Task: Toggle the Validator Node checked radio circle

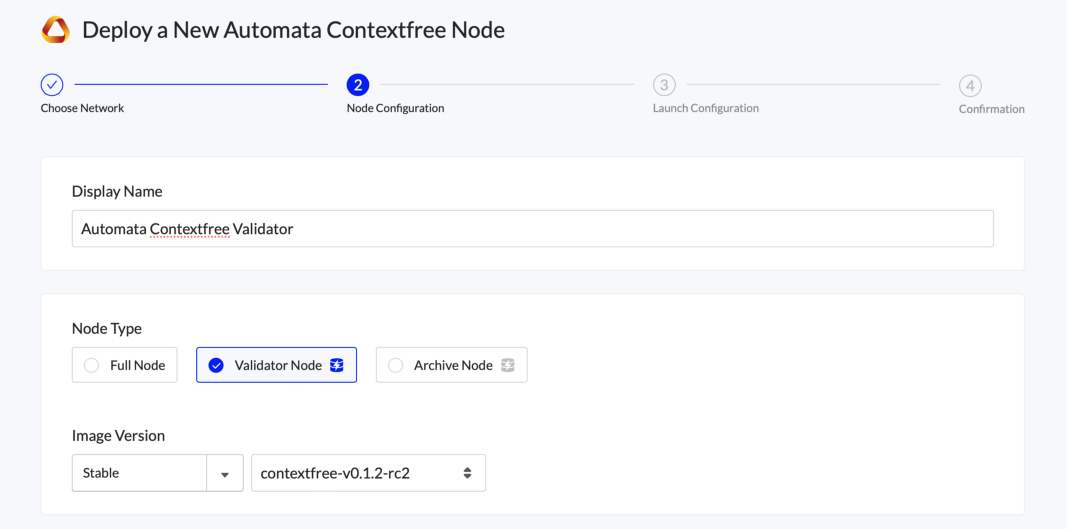Action: point(216,365)
